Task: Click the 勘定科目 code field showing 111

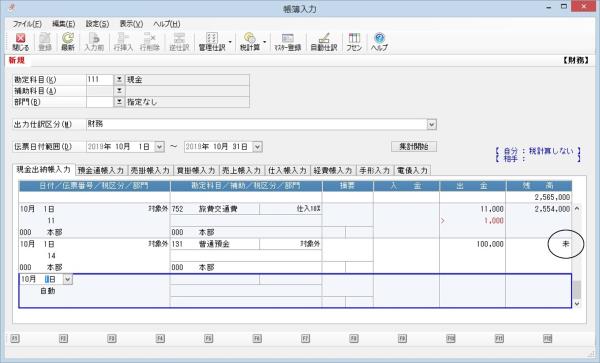Action: (x=100, y=80)
